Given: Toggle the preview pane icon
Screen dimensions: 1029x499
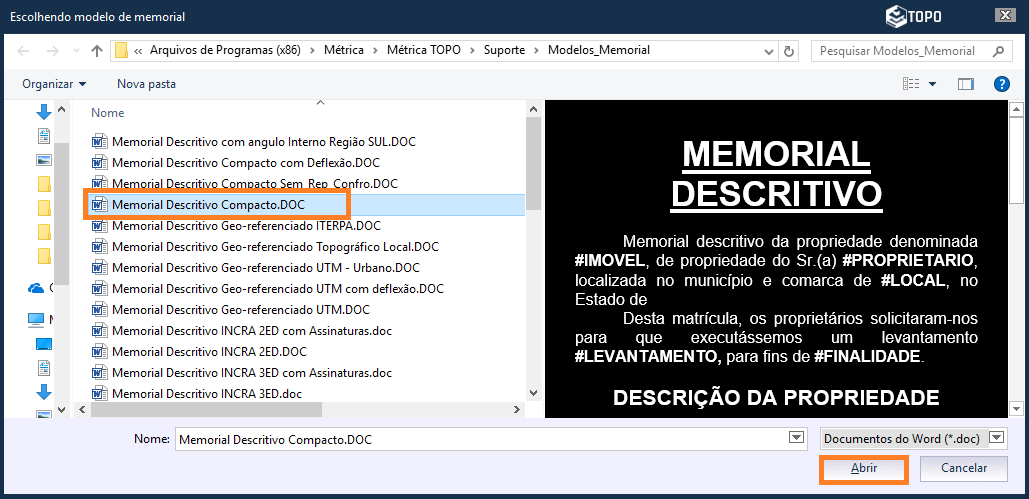Looking at the screenshot, I should [965, 84].
